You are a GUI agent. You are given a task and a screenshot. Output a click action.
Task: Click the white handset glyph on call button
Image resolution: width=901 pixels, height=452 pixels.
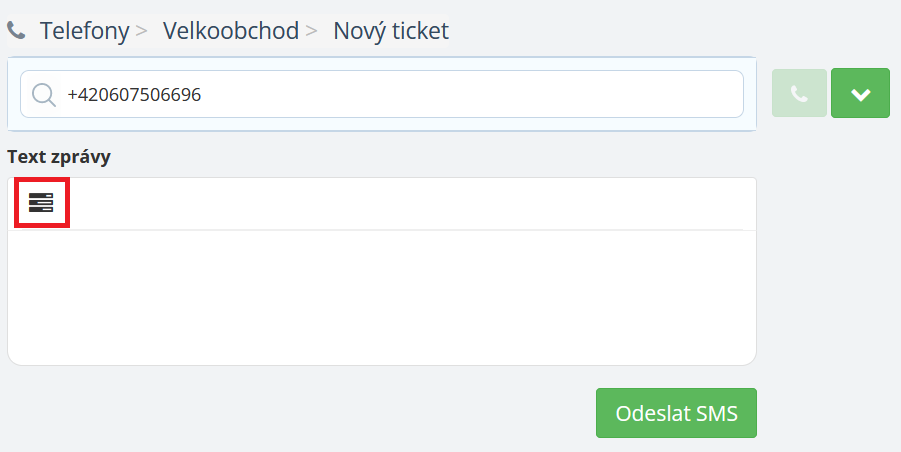click(x=799, y=94)
